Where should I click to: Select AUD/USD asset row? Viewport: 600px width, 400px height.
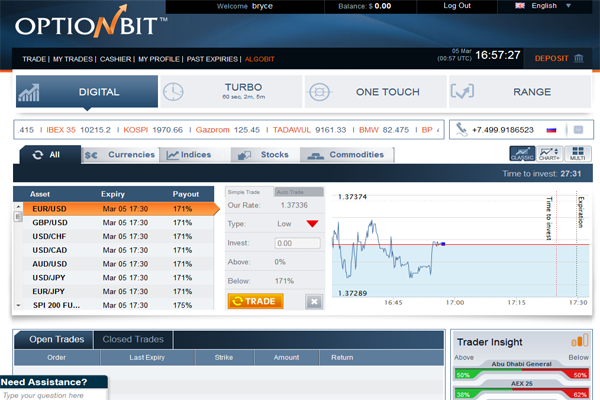coord(118,264)
